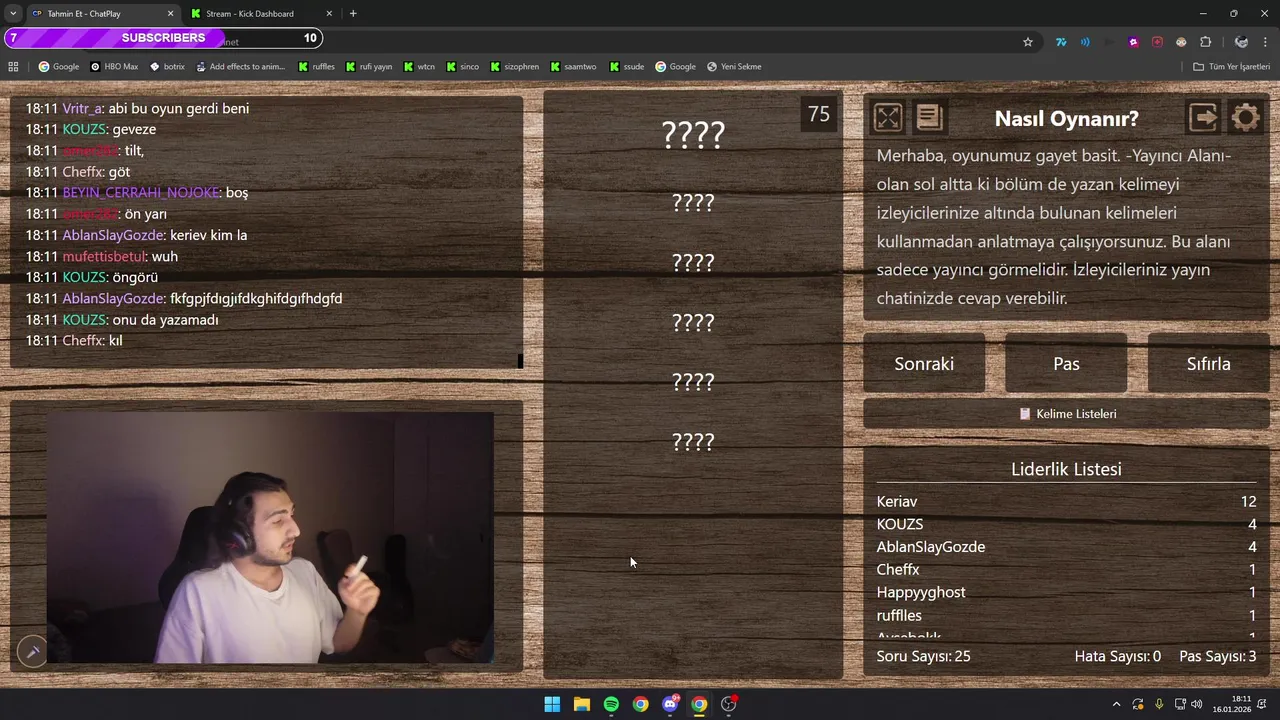This screenshot has height=720, width=1280.
Task: Open the tab search dropdown arrow
Action: tap(12, 13)
